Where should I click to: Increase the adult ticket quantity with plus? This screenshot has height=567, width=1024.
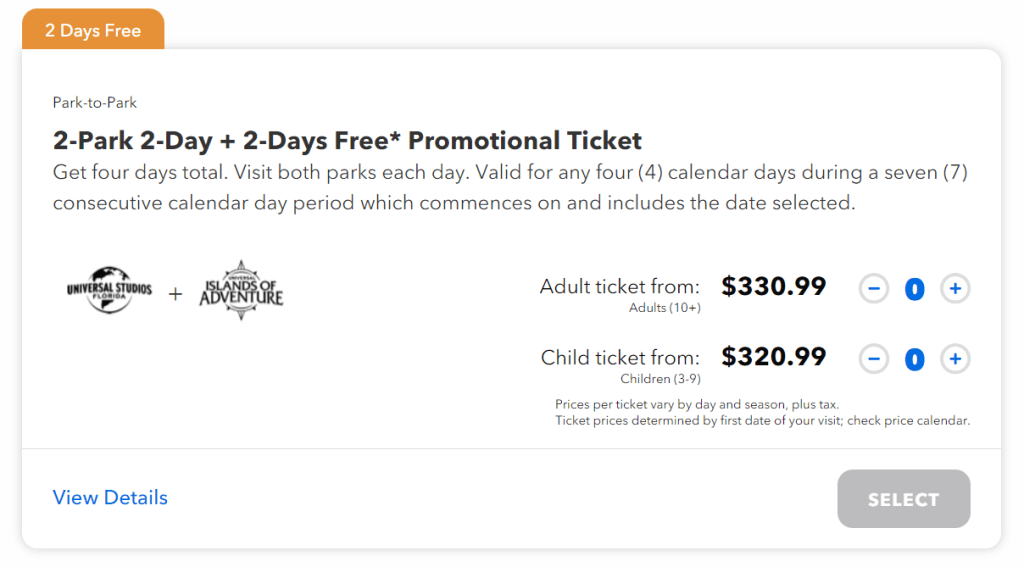955,288
